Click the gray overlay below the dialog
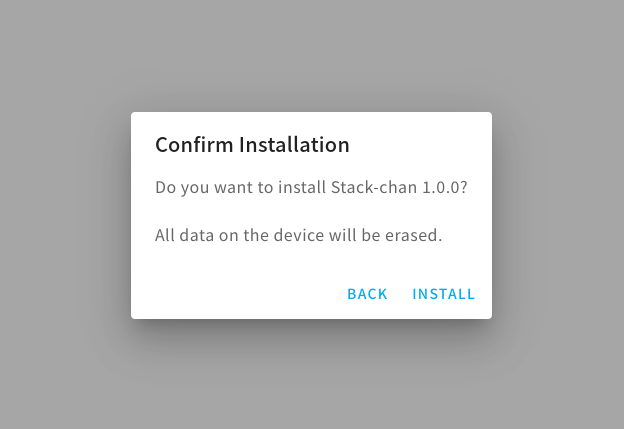Screen dimensions: 624x429 tap(312, 374)
